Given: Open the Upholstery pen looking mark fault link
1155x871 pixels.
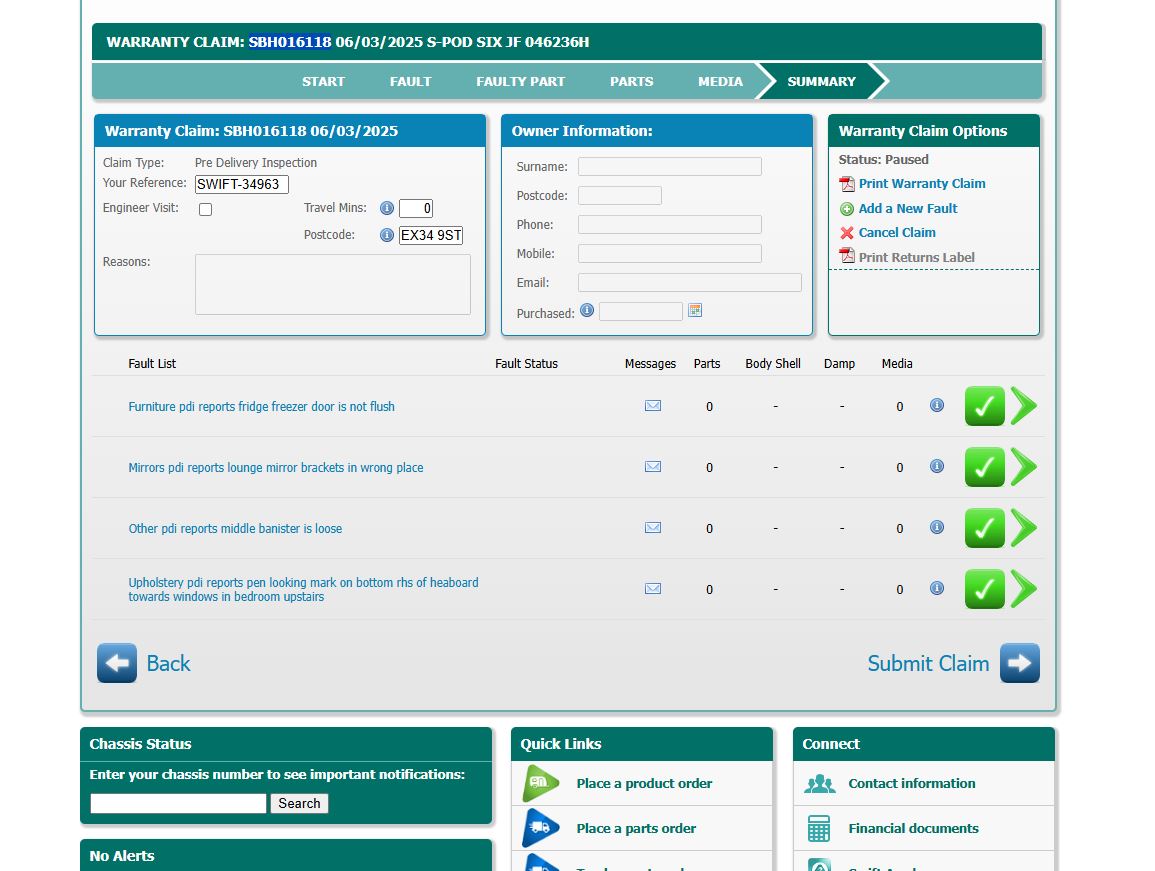Looking at the screenshot, I should [303, 590].
